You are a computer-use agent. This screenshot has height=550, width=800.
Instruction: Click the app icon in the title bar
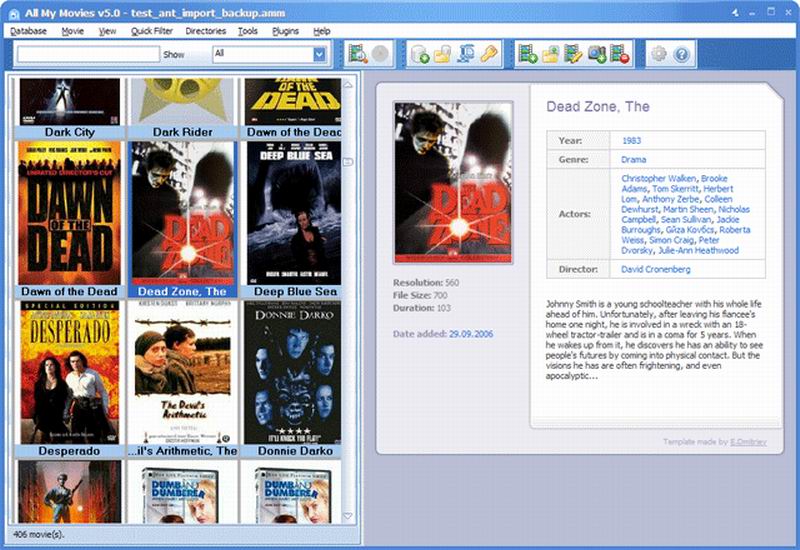[14, 13]
